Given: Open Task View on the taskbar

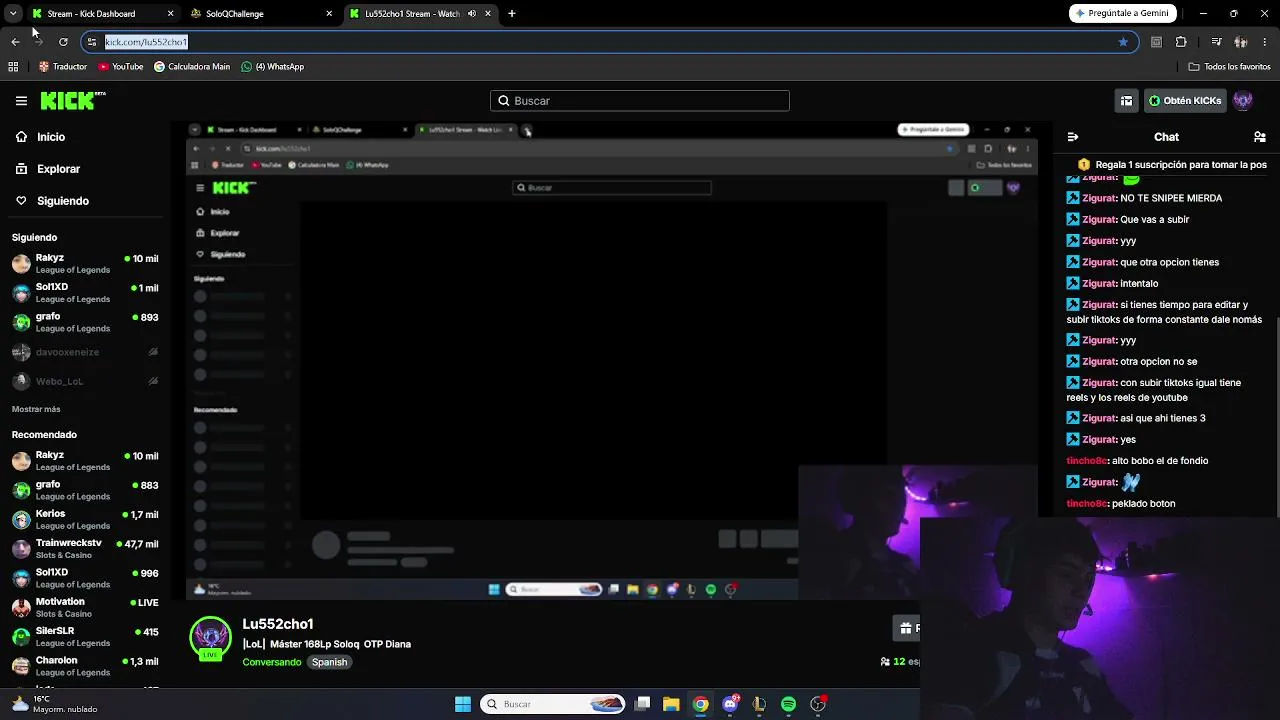Looking at the screenshot, I should 643,704.
